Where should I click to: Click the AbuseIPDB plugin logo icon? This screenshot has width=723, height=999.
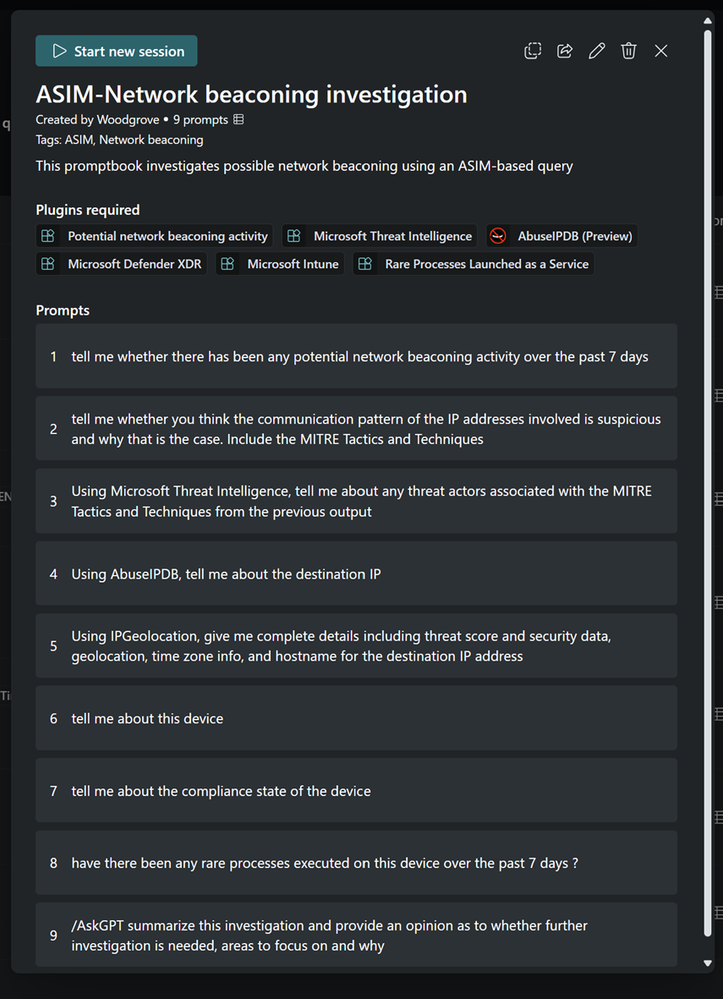click(x=498, y=236)
